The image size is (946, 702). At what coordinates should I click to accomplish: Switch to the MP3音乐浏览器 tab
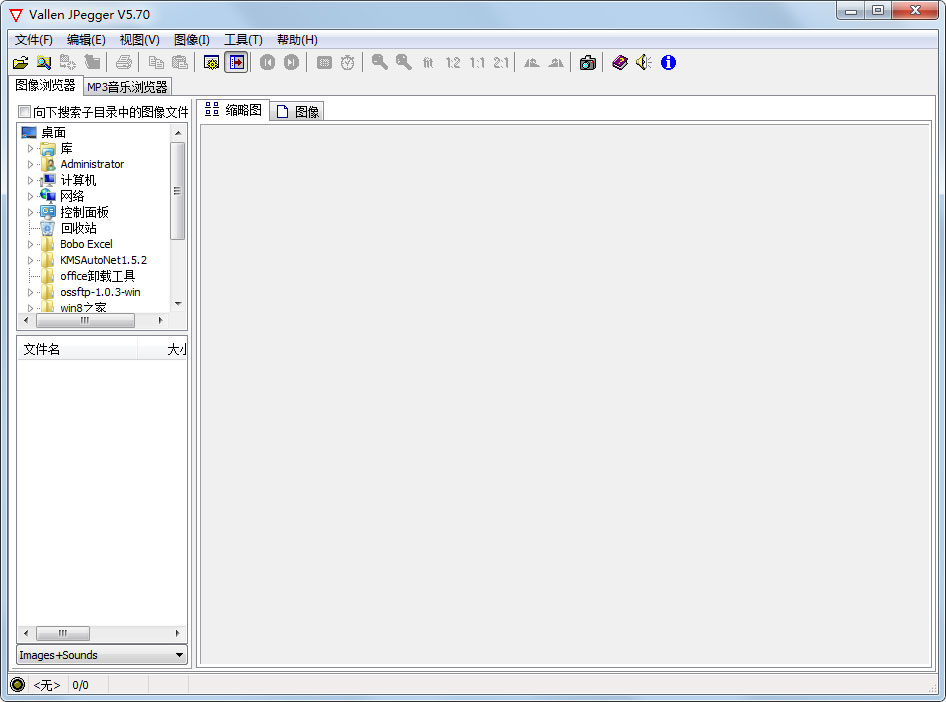(x=127, y=87)
